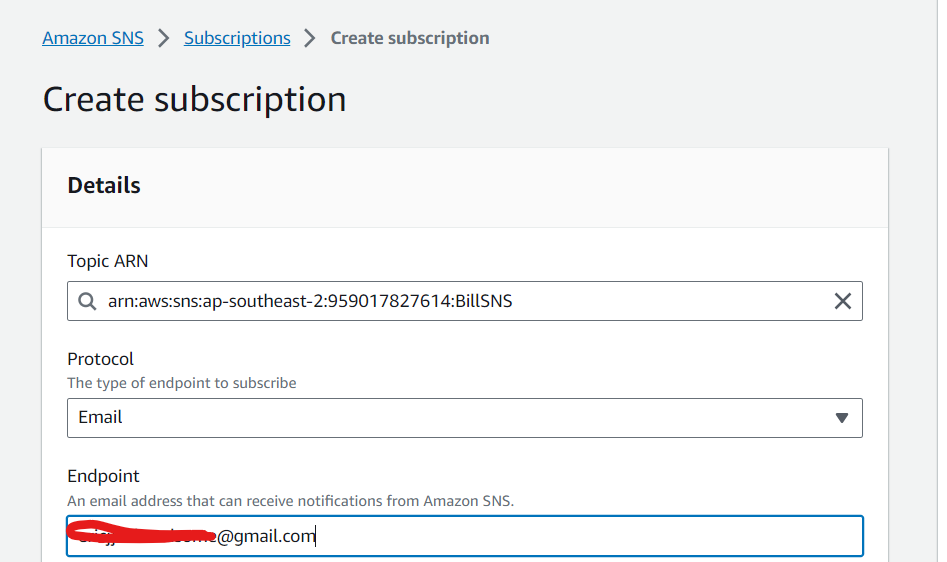Click the Create subscription page heading
The height and width of the screenshot is (562, 947).
pos(194,99)
